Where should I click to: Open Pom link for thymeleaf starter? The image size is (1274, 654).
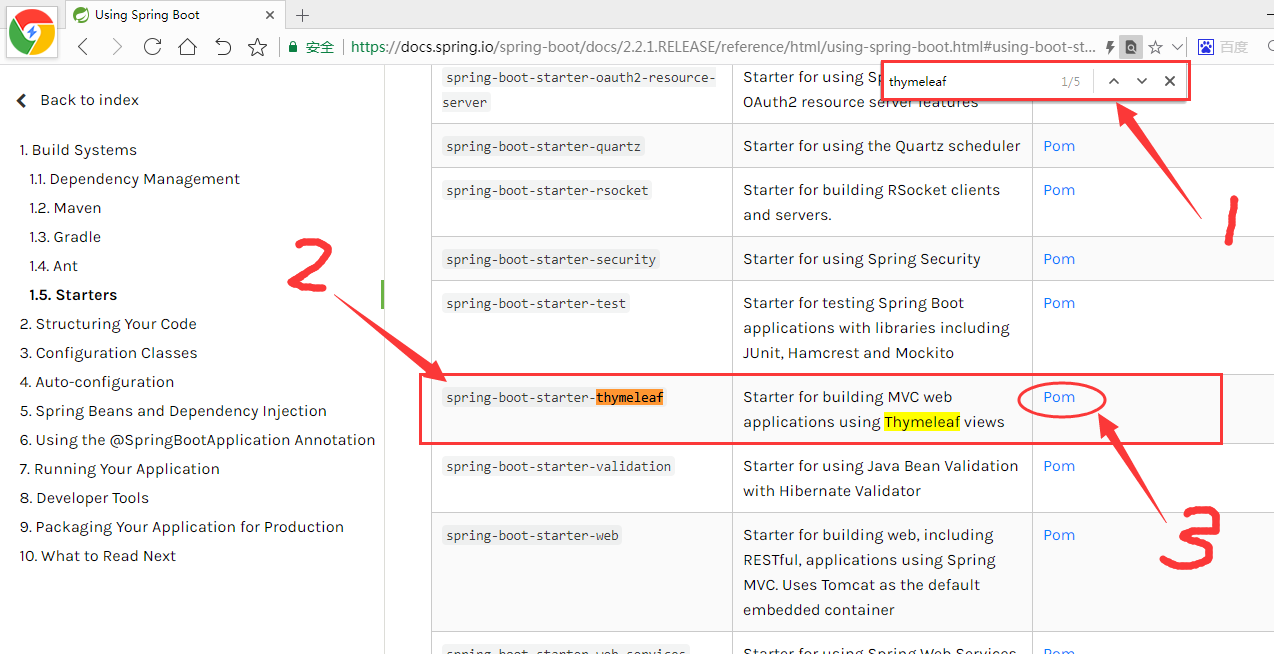(1059, 397)
